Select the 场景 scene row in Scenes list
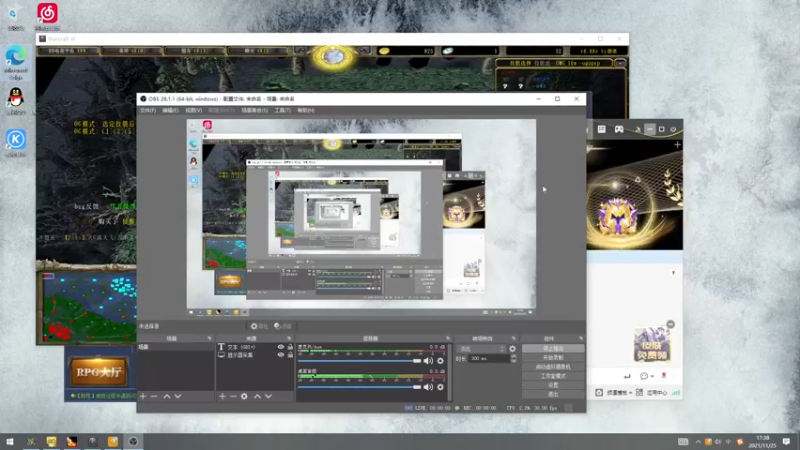The image size is (800, 450). (x=175, y=347)
